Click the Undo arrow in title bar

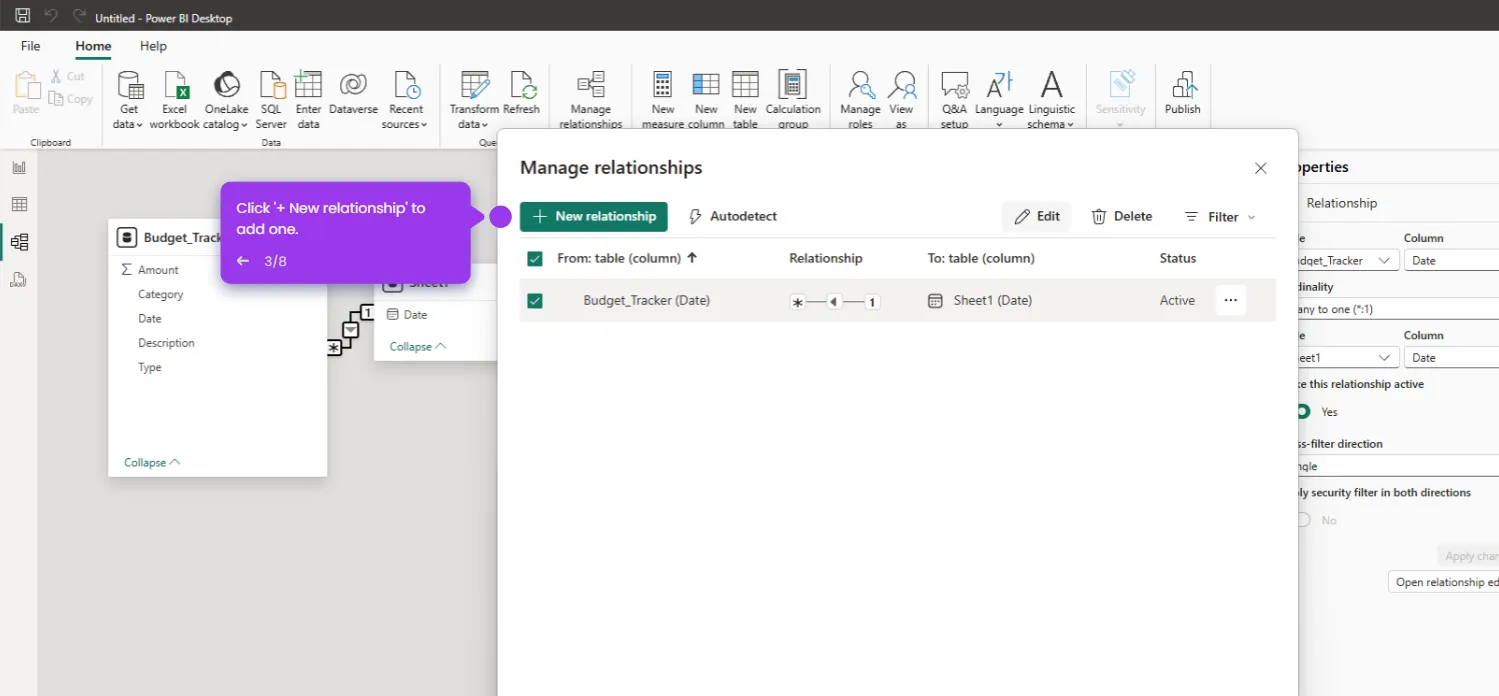[x=51, y=16]
